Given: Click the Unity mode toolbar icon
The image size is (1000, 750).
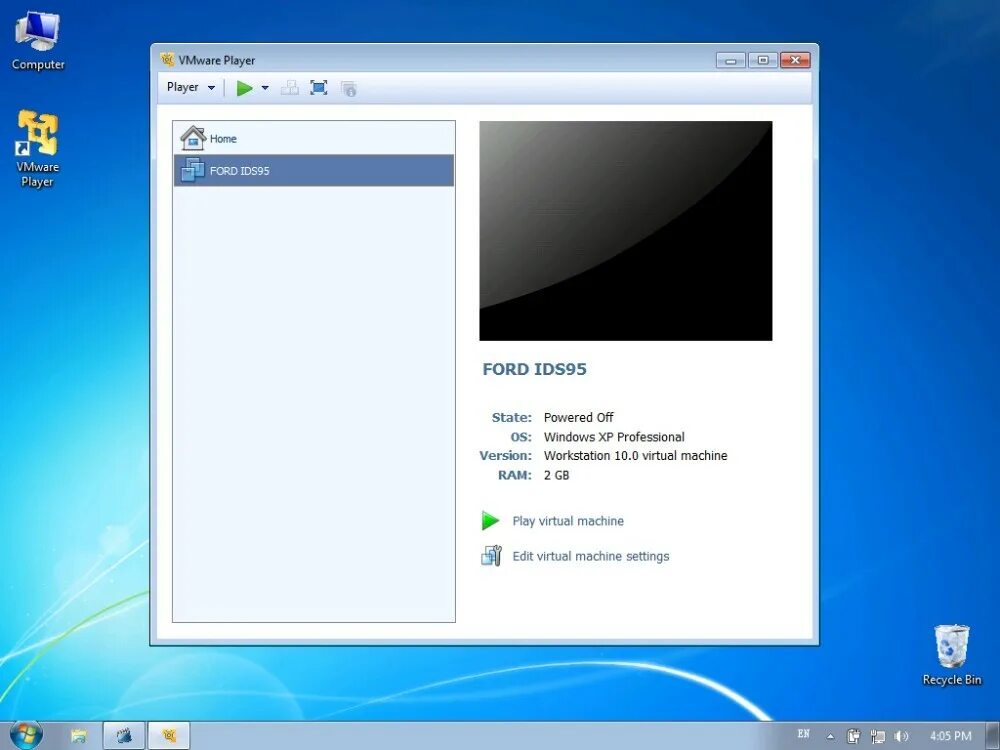Looking at the screenshot, I should pos(289,88).
